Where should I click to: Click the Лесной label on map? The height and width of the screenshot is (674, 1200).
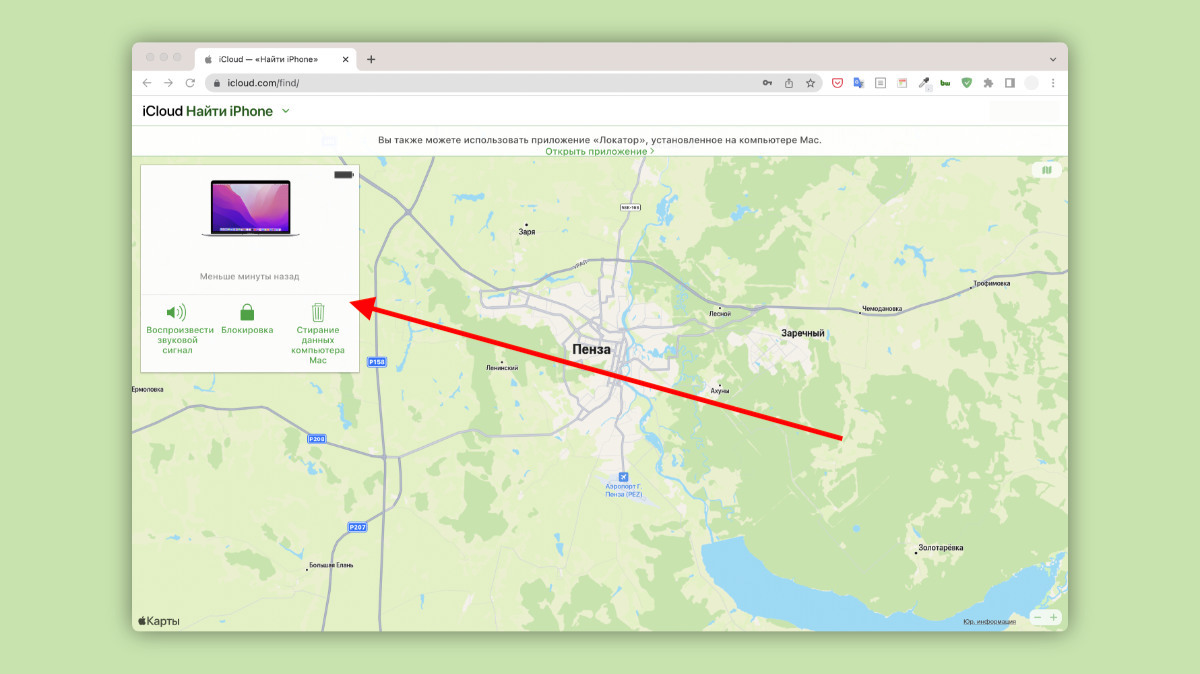point(720,314)
